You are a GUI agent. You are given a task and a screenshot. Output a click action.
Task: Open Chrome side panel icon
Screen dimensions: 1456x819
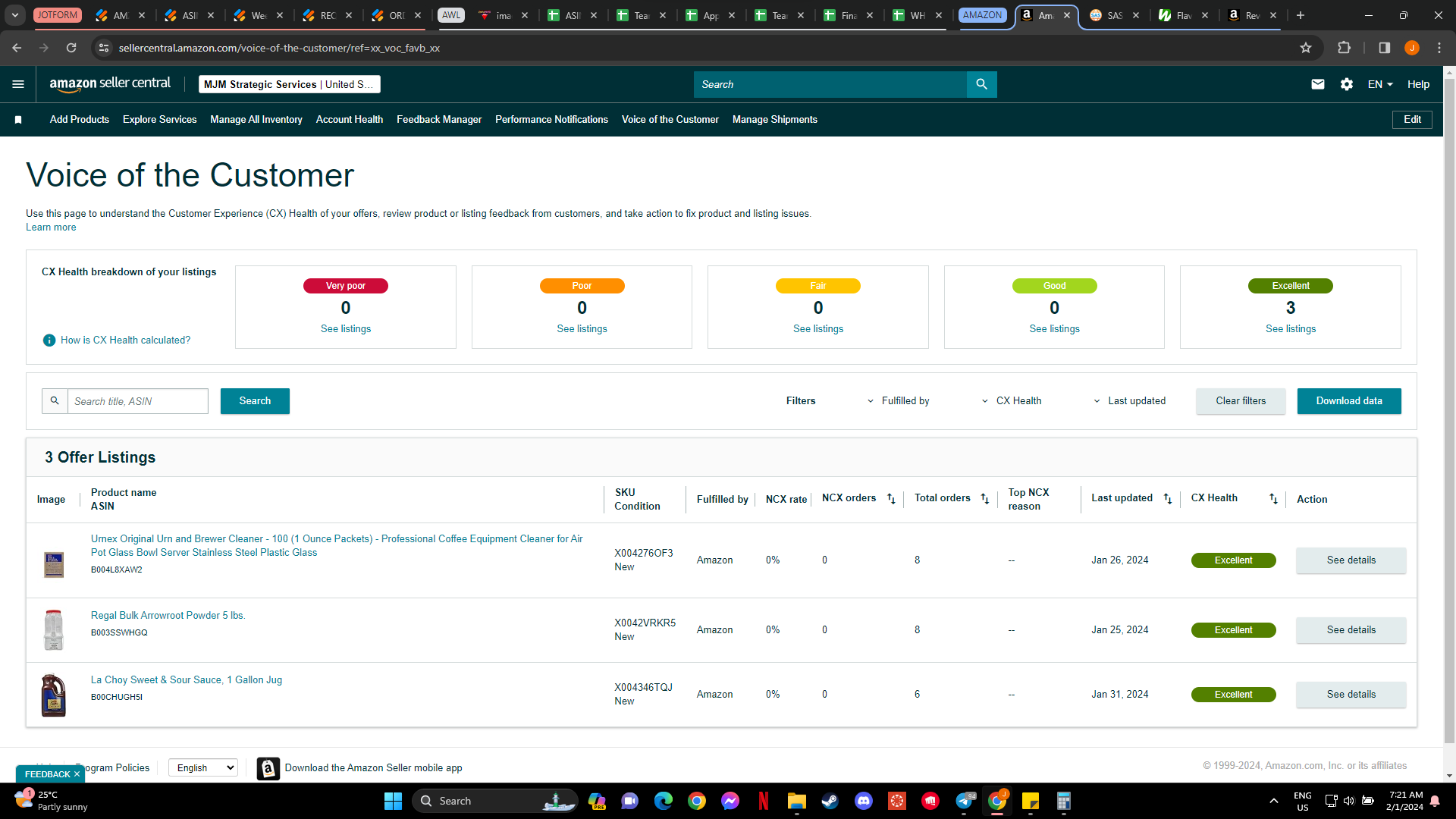[1384, 48]
